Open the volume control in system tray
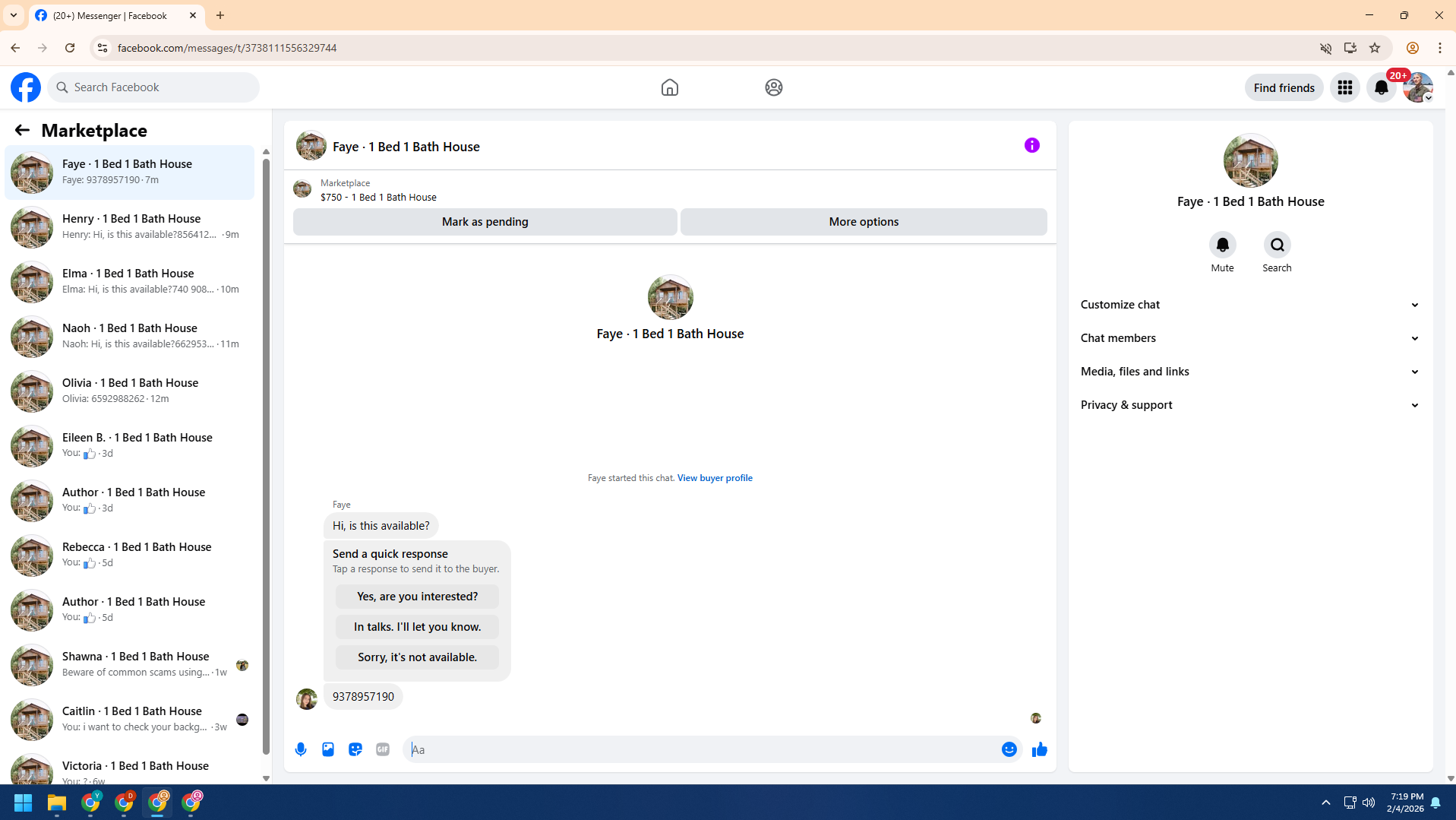The height and width of the screenshot is (820, 1456). pos(1368,803)
